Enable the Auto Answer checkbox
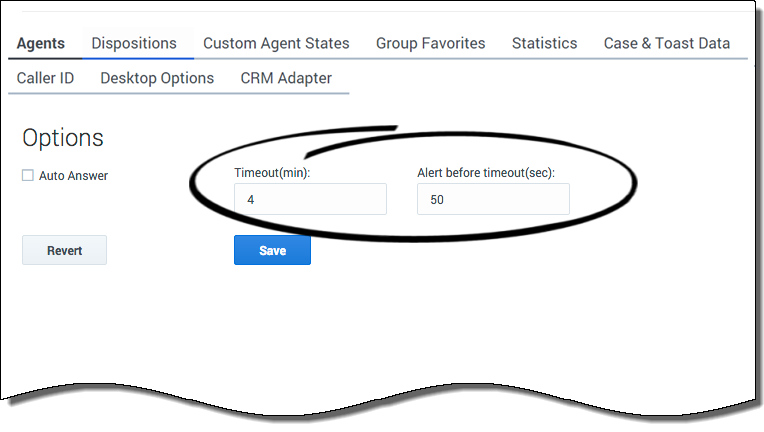764x432 pixels. (x=28, y=176)
